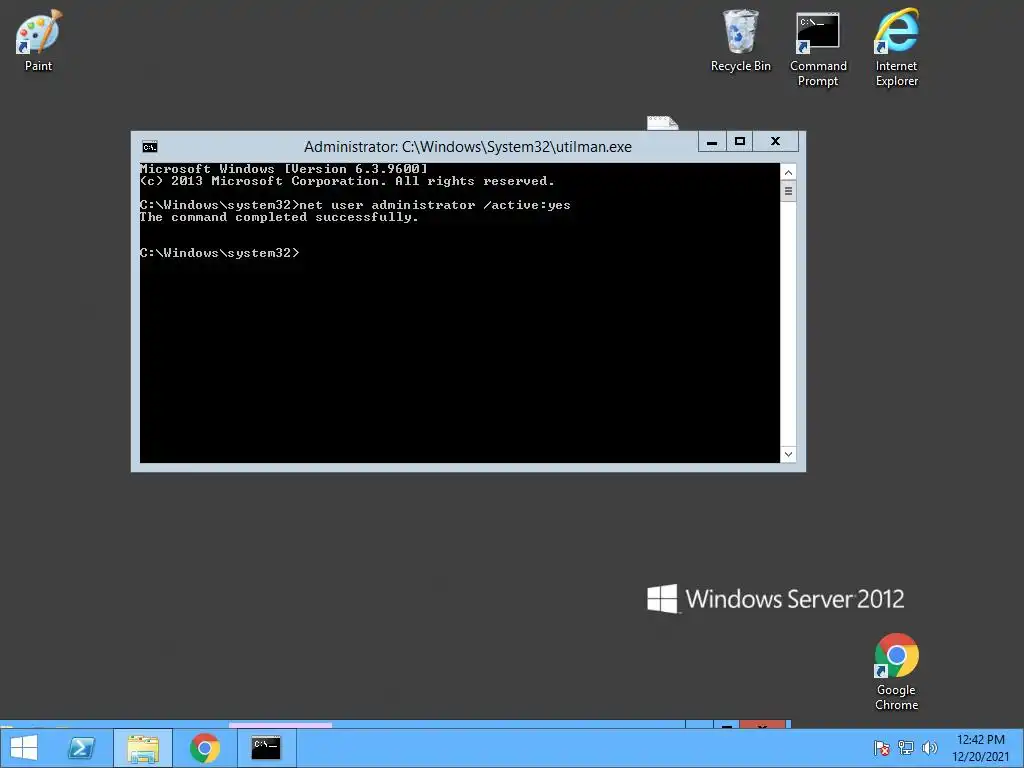Viewport: 1024px width, 768px height.
Task: Open the cmd window system menu icon
Action: pos(150,147)
